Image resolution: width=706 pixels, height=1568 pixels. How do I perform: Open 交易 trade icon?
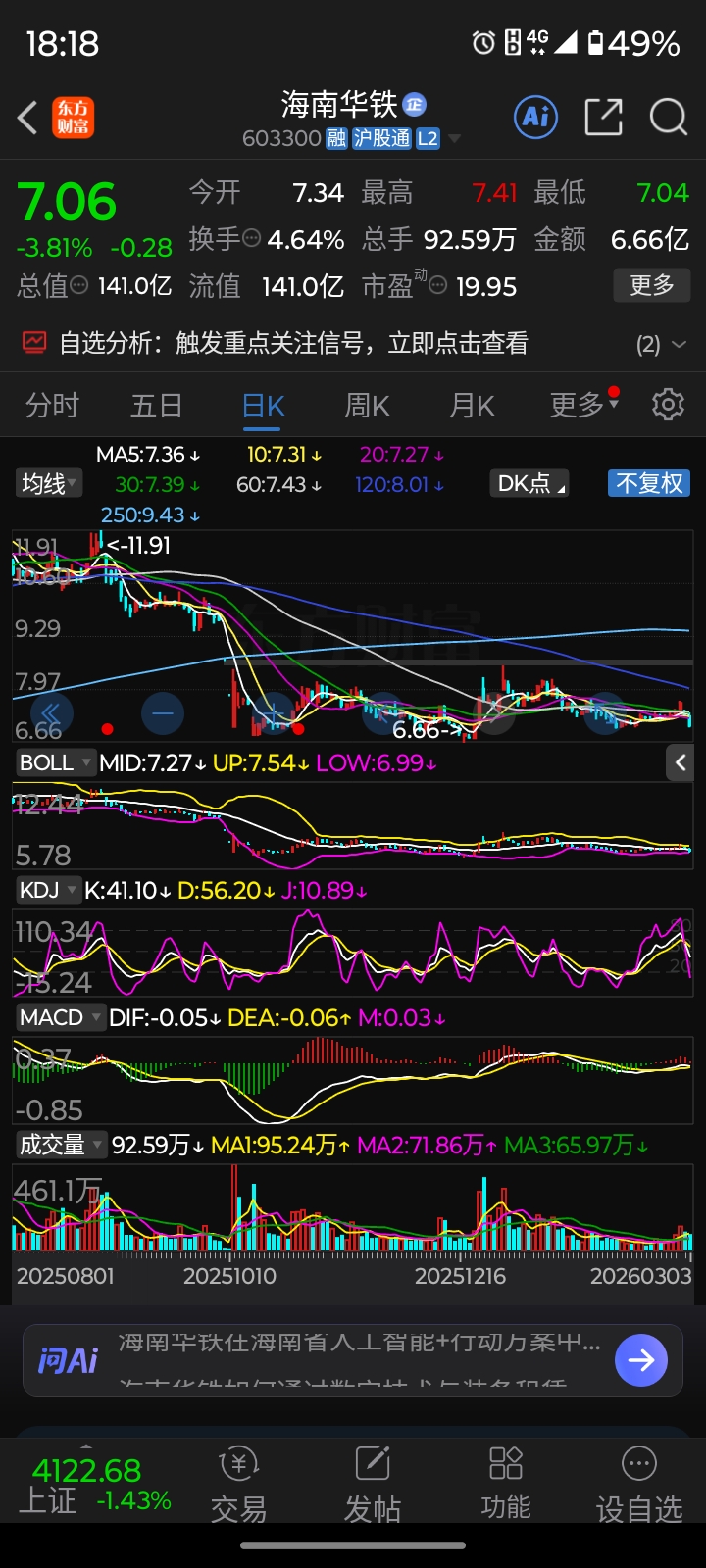(x=238, y=1485)
